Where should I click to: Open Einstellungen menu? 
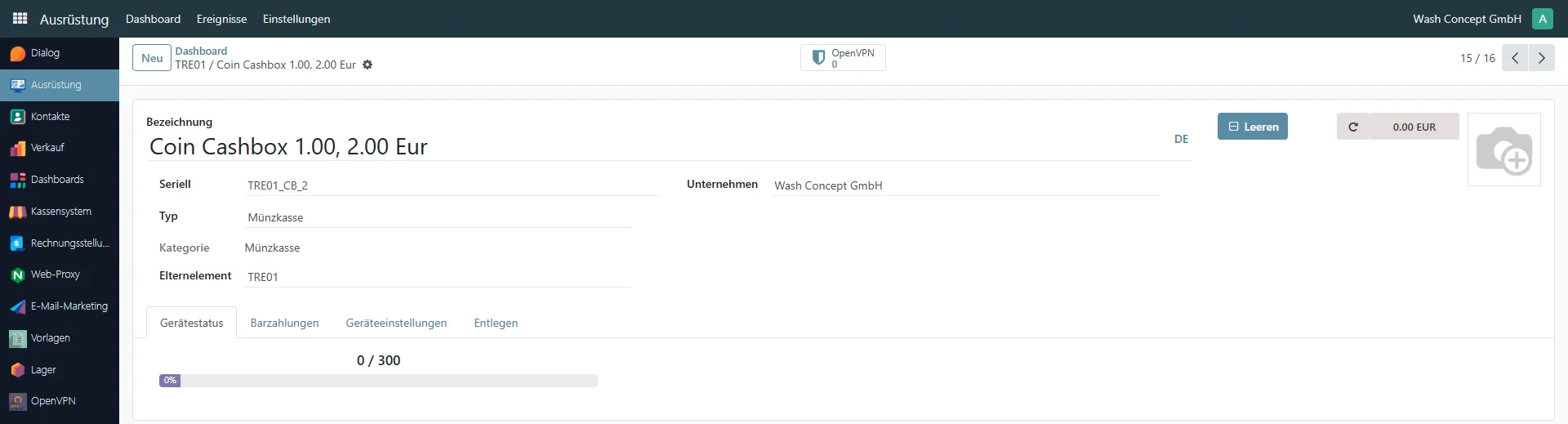[296, 19]
